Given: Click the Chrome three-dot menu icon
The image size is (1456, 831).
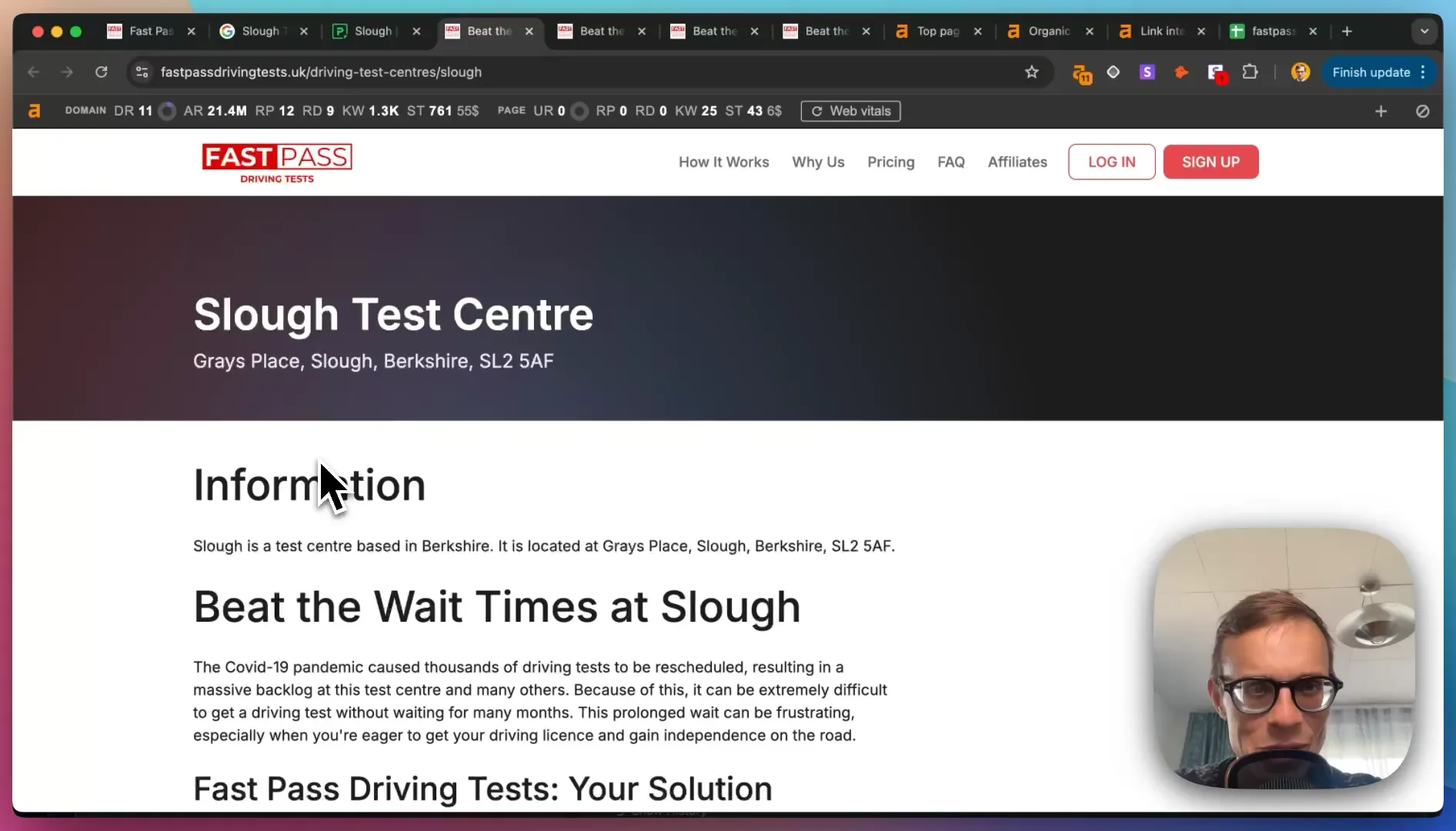Looking at the screenshot, I should point(1423,72).
